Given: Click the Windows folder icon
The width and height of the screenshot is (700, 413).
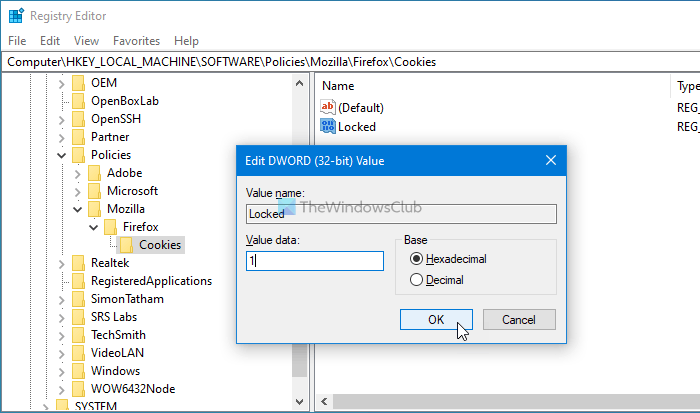Looking at the screenshot, I should click(x=78, y=371).
